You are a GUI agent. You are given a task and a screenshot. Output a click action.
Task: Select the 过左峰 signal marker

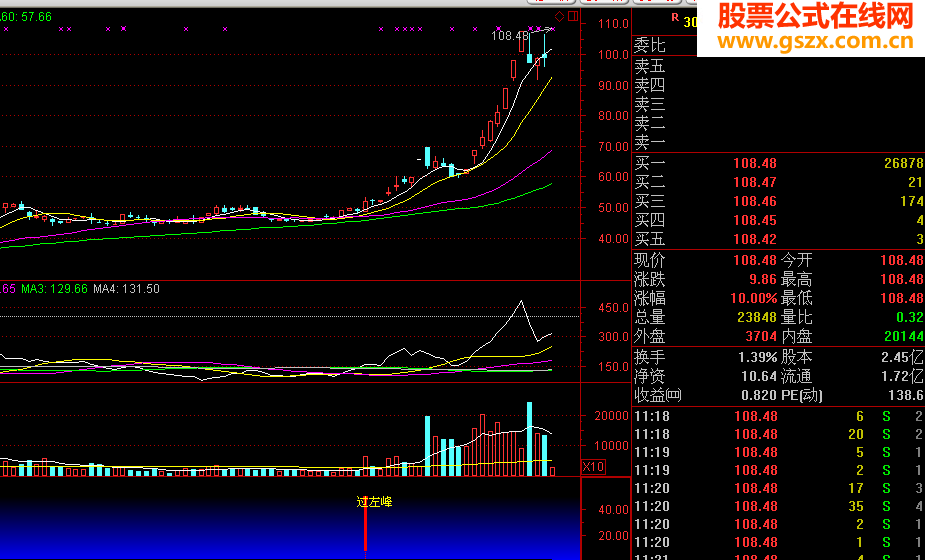point(374,502)
